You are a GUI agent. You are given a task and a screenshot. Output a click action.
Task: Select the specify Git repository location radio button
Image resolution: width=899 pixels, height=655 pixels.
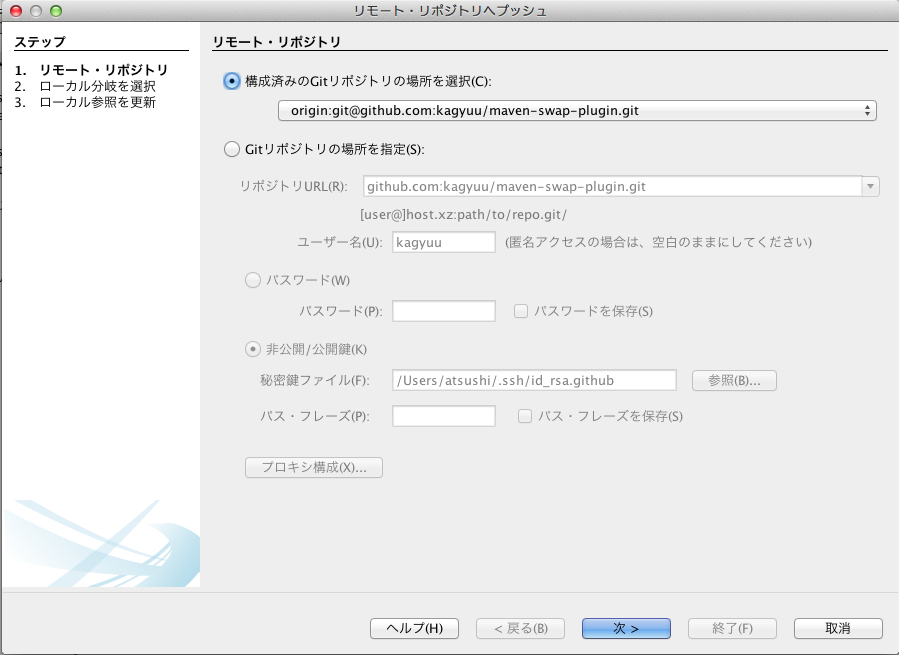(232, 149)
